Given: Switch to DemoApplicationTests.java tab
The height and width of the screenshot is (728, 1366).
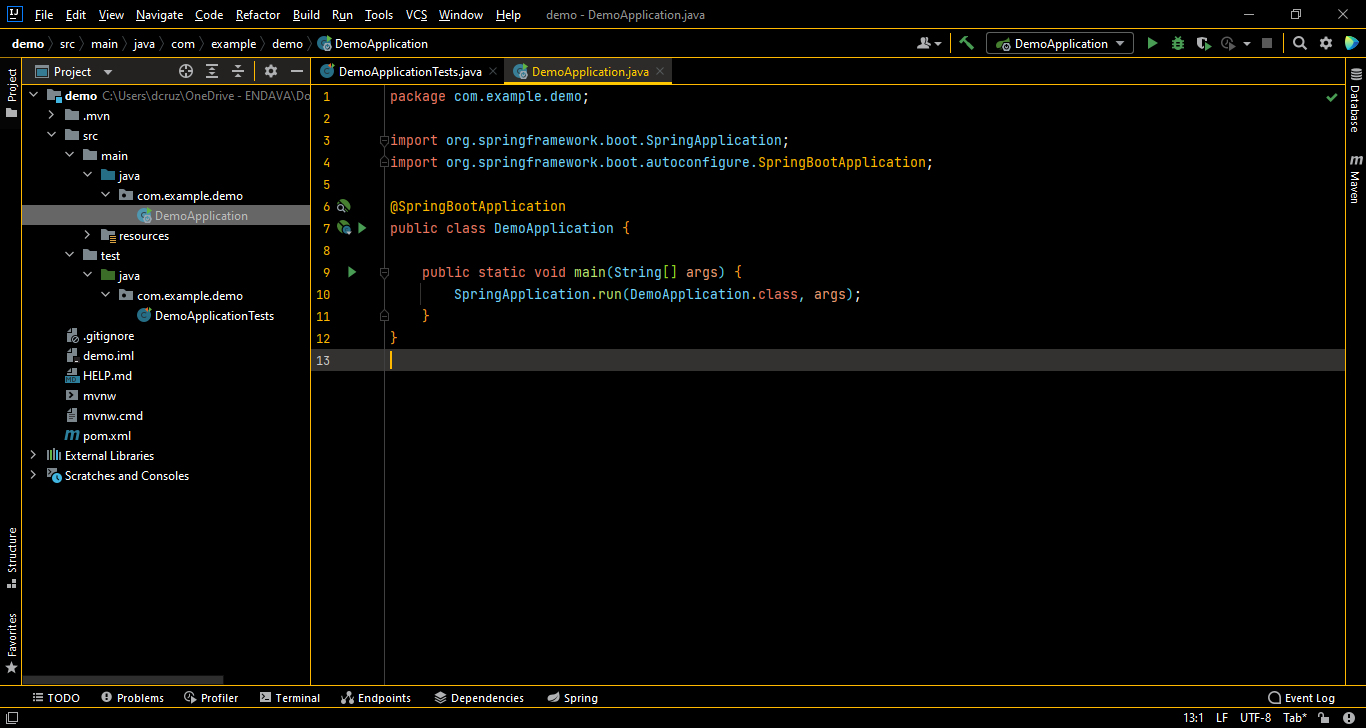Looking at the screenshot, I should click(x=410, y=71).
